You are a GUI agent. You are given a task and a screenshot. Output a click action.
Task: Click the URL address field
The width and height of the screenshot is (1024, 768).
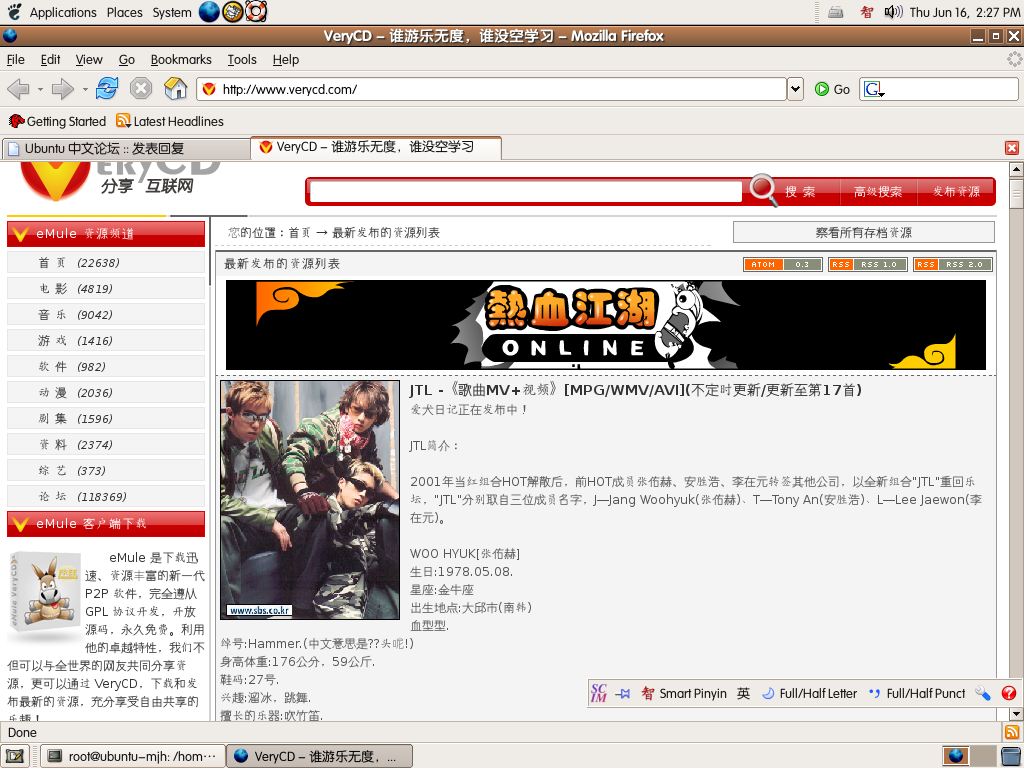[491, 89]
